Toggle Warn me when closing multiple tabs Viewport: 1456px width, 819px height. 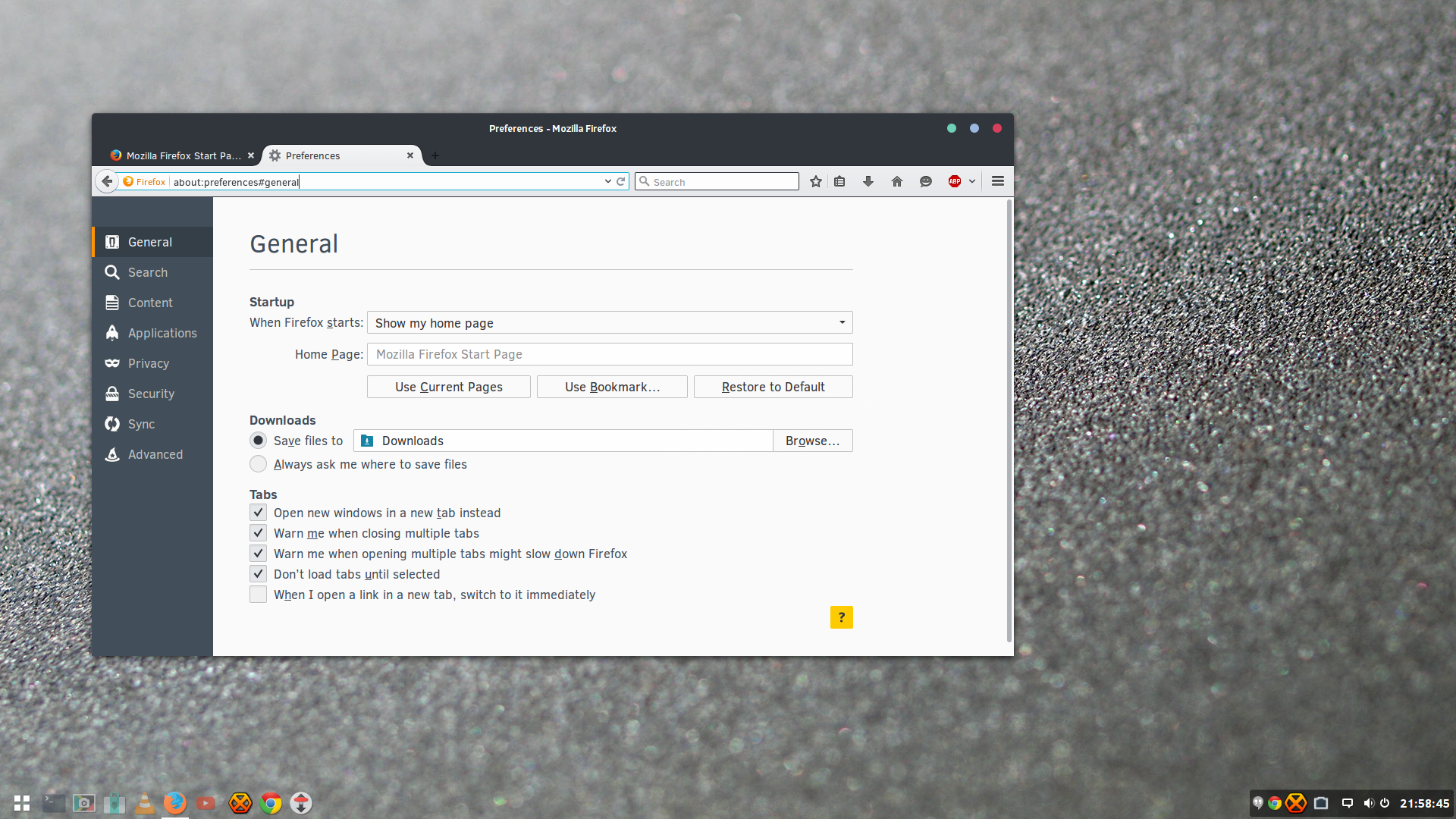click(259, 533)
